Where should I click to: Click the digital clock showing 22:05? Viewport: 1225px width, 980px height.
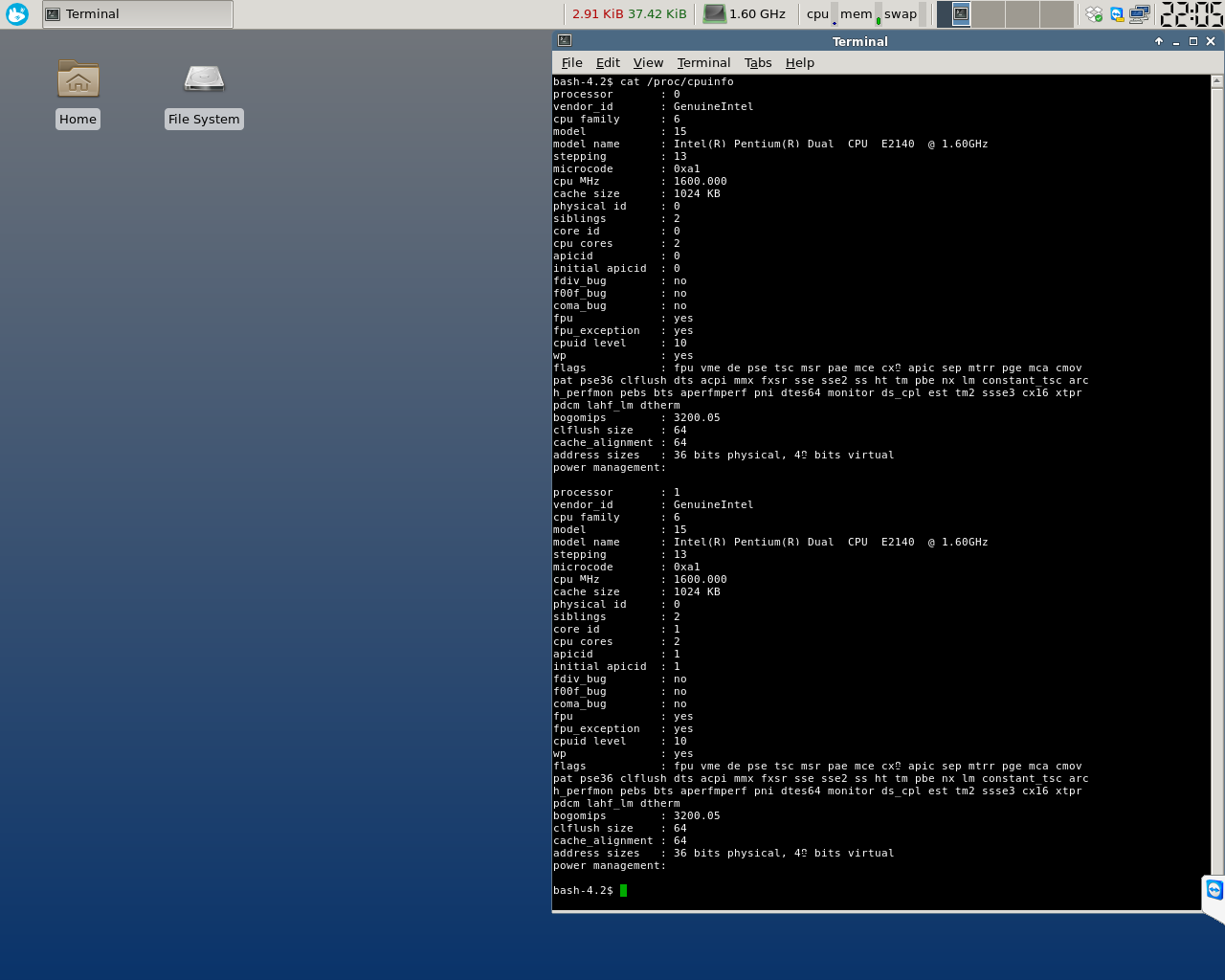(1191, 14)
